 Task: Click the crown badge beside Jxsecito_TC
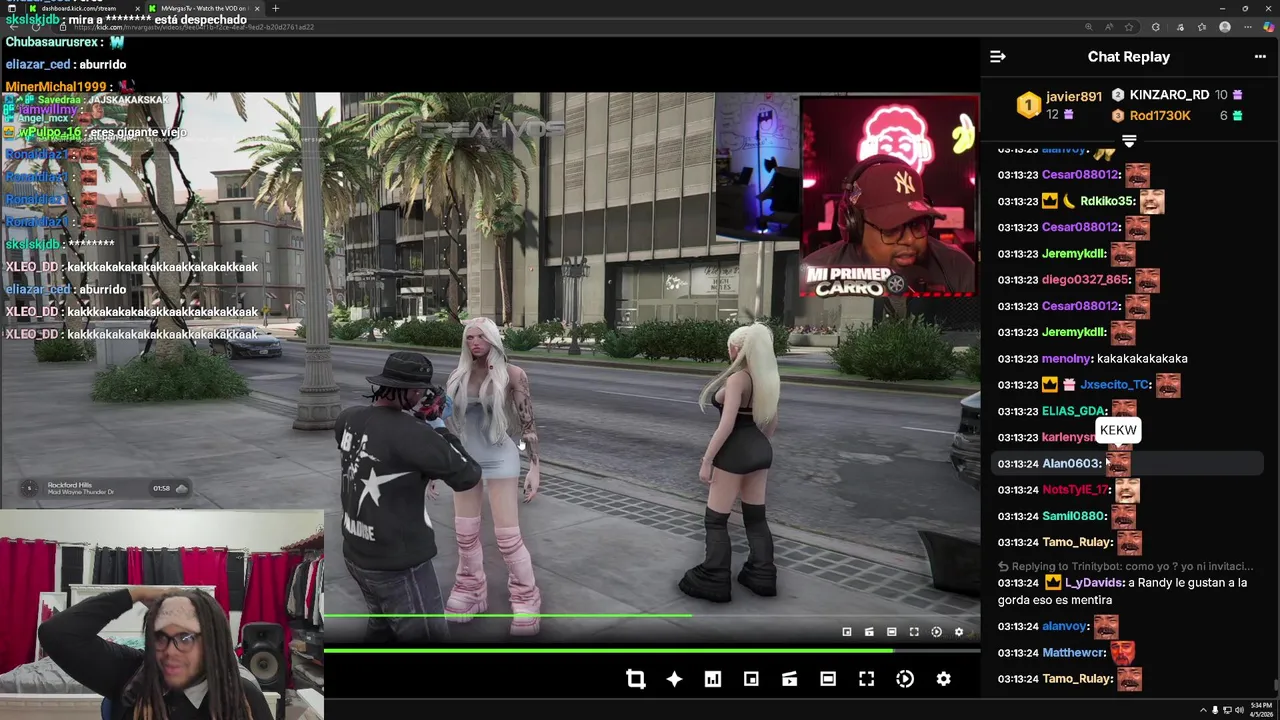click(x=1050, y=385)
